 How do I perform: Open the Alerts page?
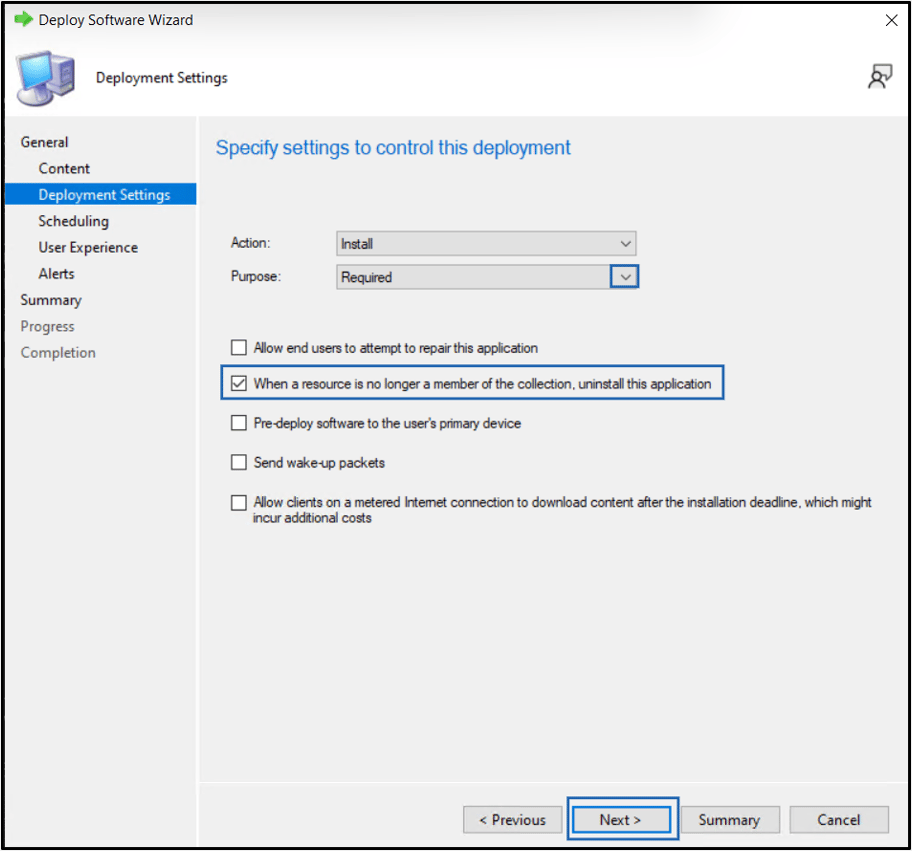(x=56, y=273)
